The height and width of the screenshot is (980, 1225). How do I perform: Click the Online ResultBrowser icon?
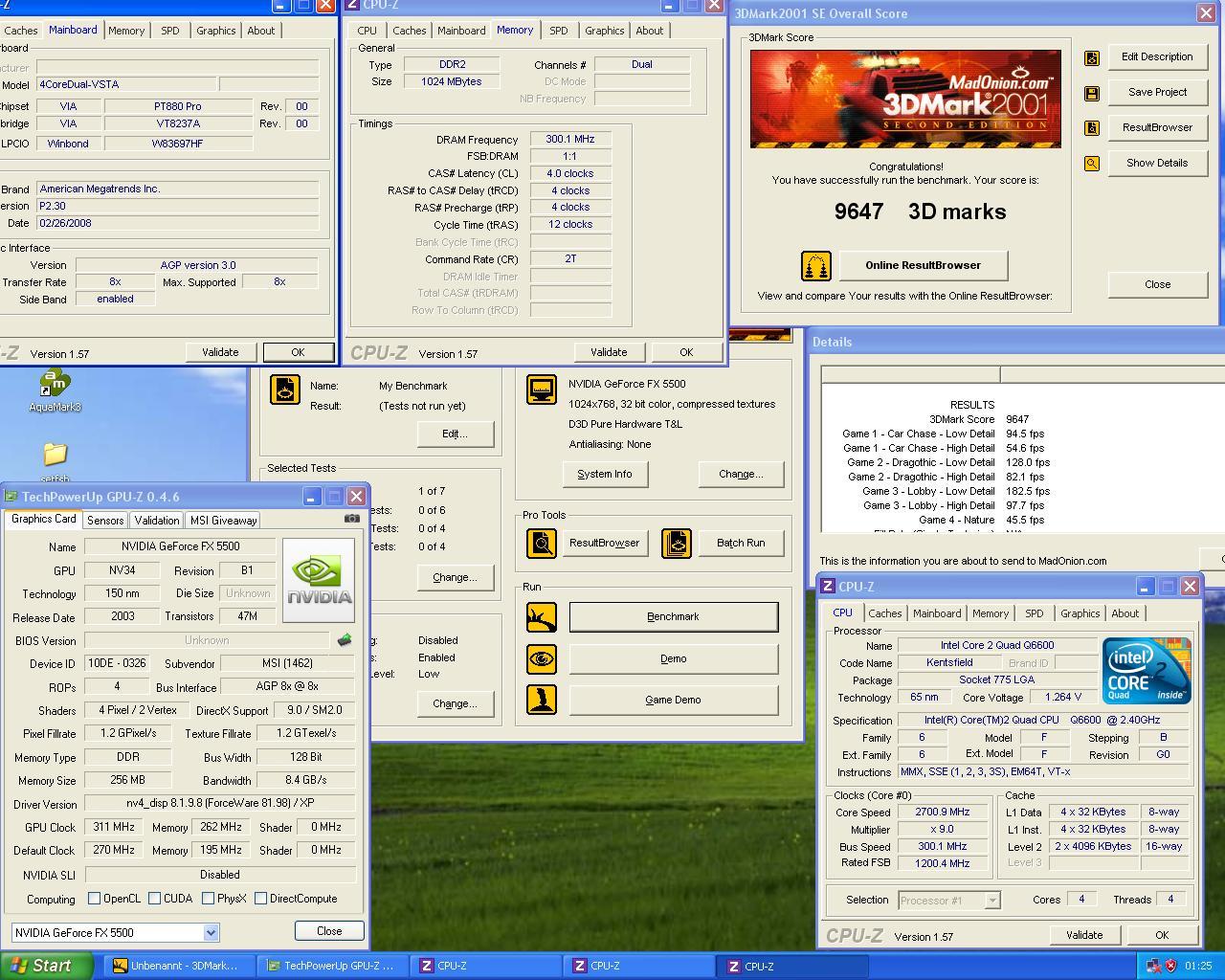pyautogui.click(x=816, y=266)
